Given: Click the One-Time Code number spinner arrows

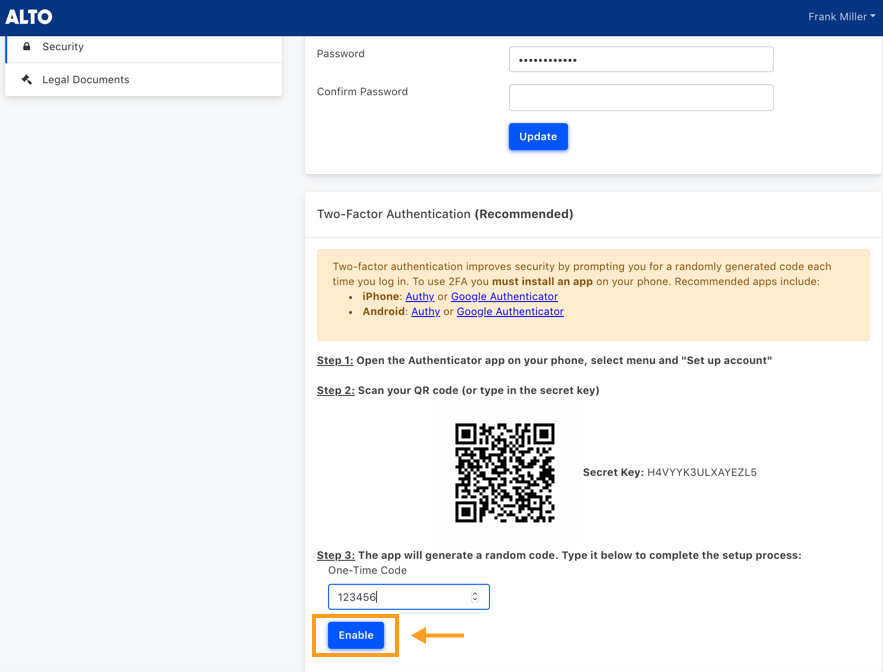Looking at the screenshot, I should pos(475,597).
